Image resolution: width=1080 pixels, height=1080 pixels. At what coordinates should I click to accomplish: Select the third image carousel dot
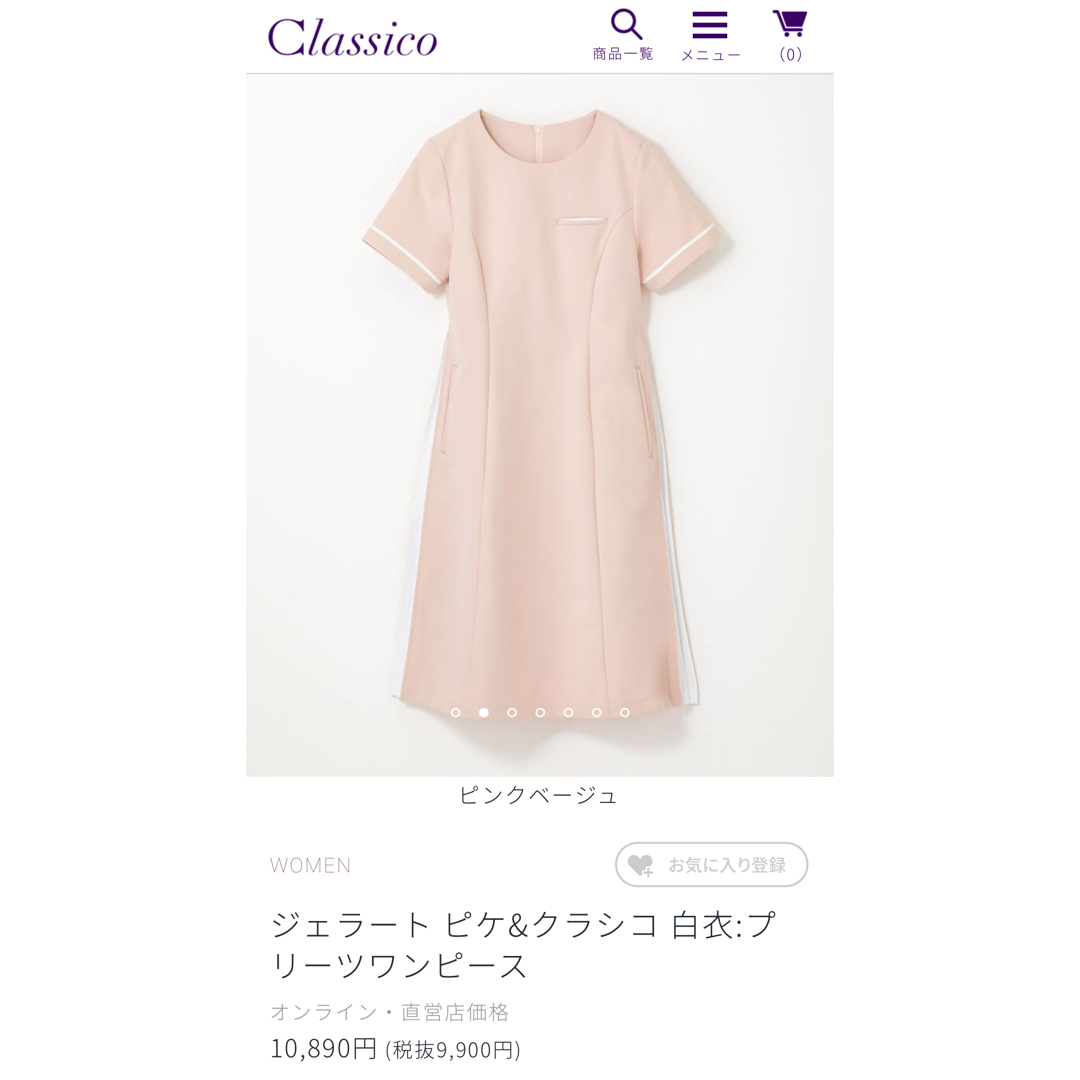(x=512, y=712)
